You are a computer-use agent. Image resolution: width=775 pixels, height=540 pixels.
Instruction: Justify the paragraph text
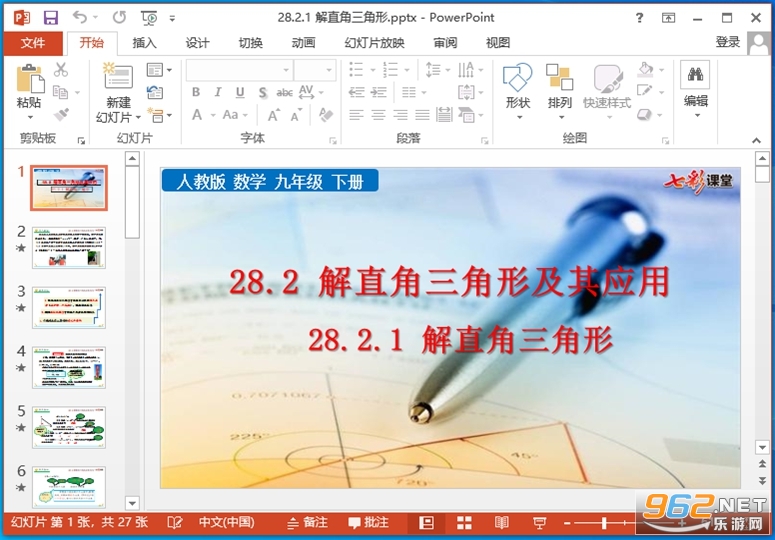[422, 115]
